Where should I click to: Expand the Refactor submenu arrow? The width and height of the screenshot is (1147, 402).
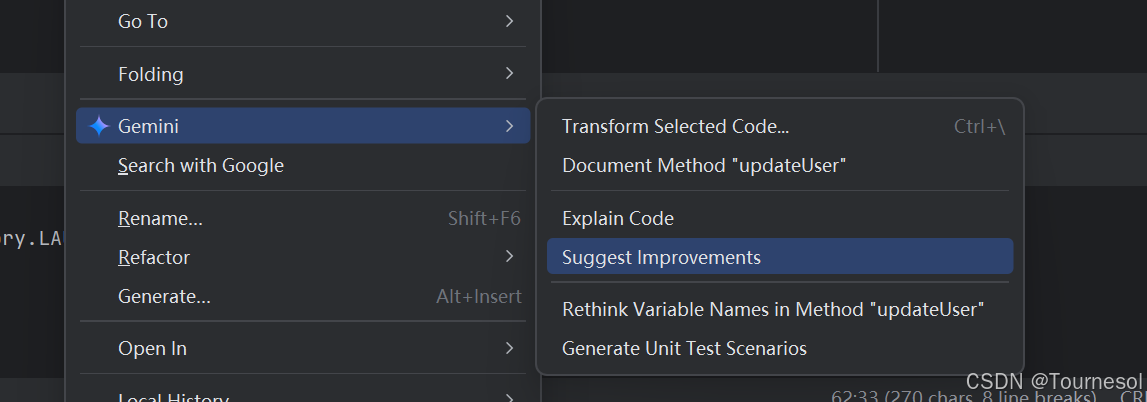pyautogui.click(x=509, y=256)
